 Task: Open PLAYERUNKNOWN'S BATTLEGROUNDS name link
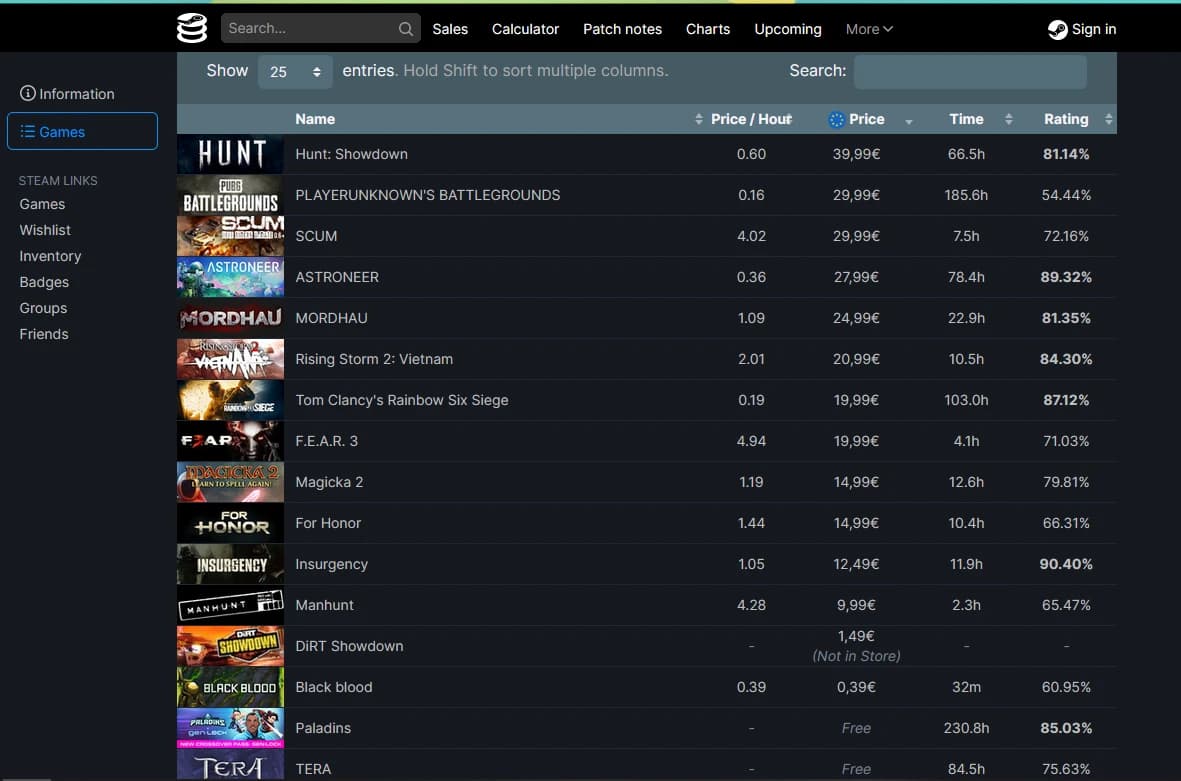pos(427,195)
